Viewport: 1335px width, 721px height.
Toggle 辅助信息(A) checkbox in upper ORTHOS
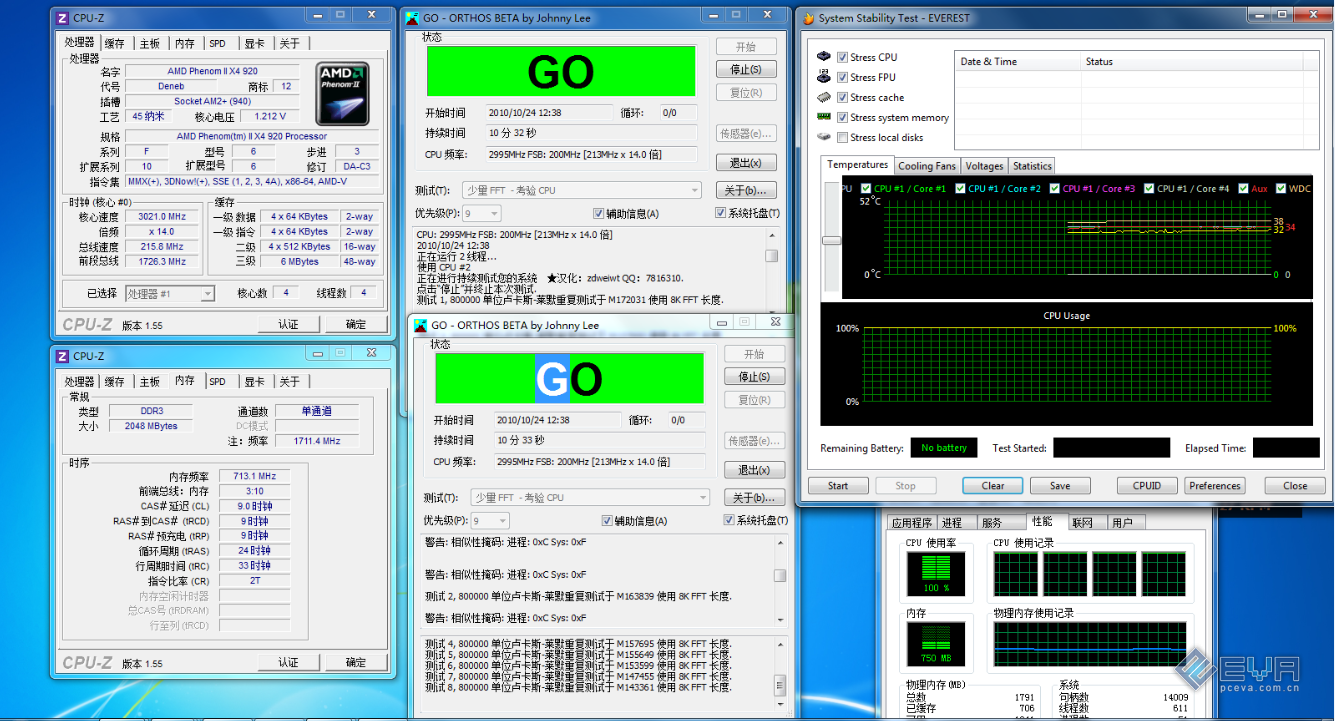[x=599, y=213]
